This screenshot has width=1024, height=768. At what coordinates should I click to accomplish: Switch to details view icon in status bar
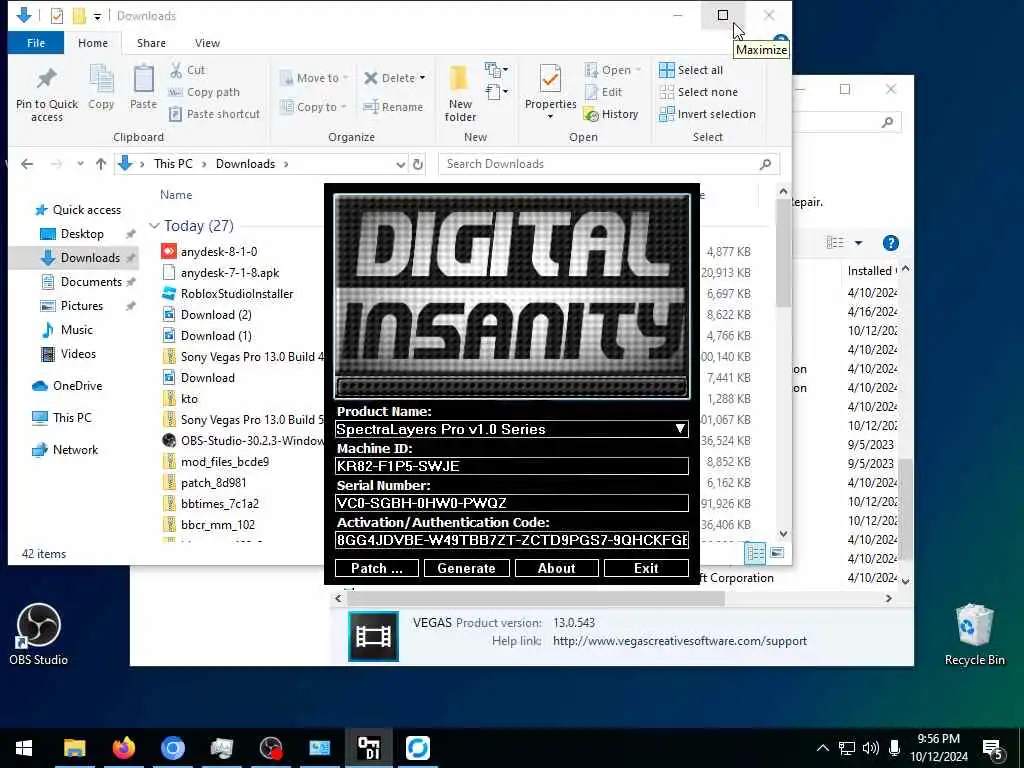(x=755, y=553)
